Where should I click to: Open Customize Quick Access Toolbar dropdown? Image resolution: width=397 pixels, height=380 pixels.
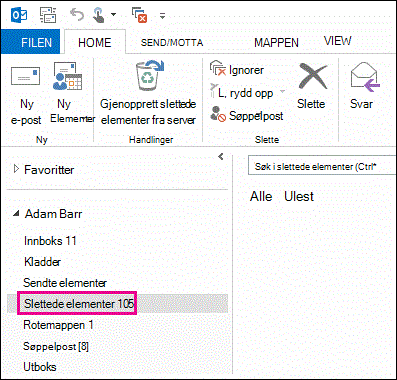point(162,15)
